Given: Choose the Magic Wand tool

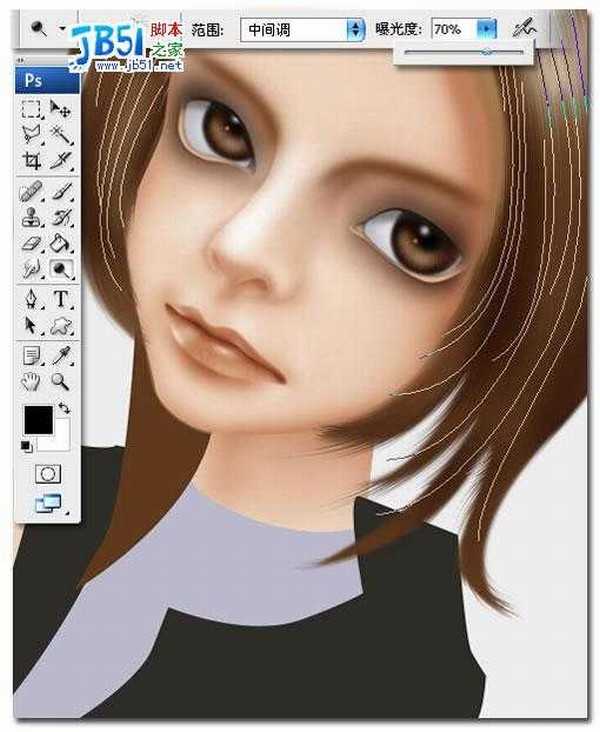Looking at the screenshot, I should 61,135.
